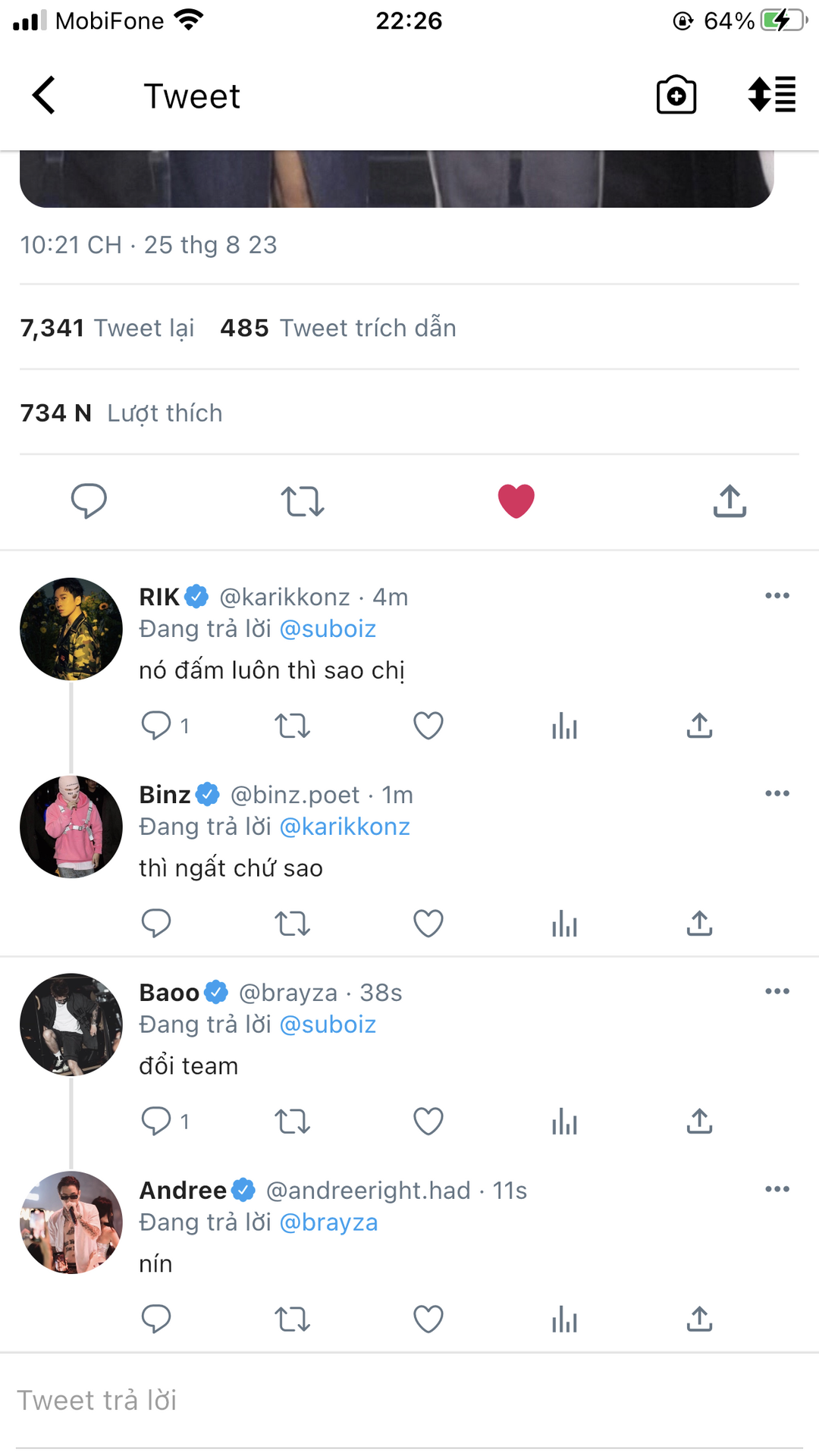Open the @karikkonz mention in Binz's reply
The width and height of the screenshot is (819, 1456).
coord(344,827)
